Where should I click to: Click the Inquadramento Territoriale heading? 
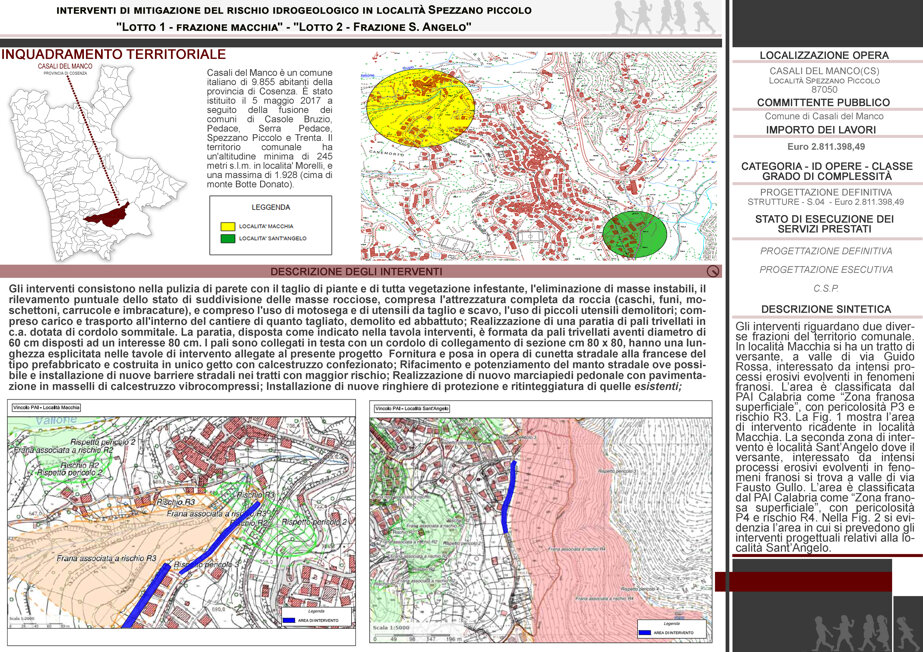click(x=114, y=55)
